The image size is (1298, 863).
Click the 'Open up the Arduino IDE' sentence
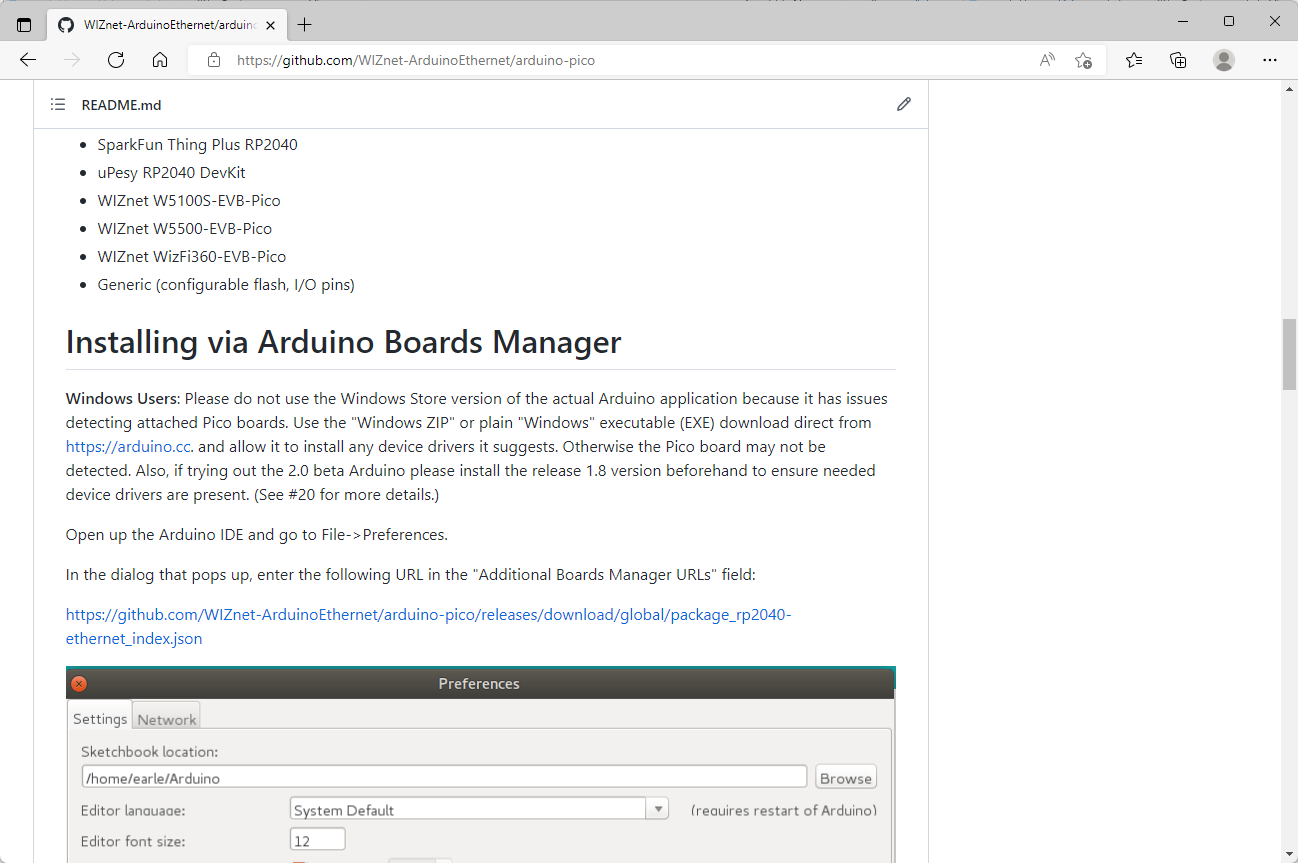click(x=257, y=534)
